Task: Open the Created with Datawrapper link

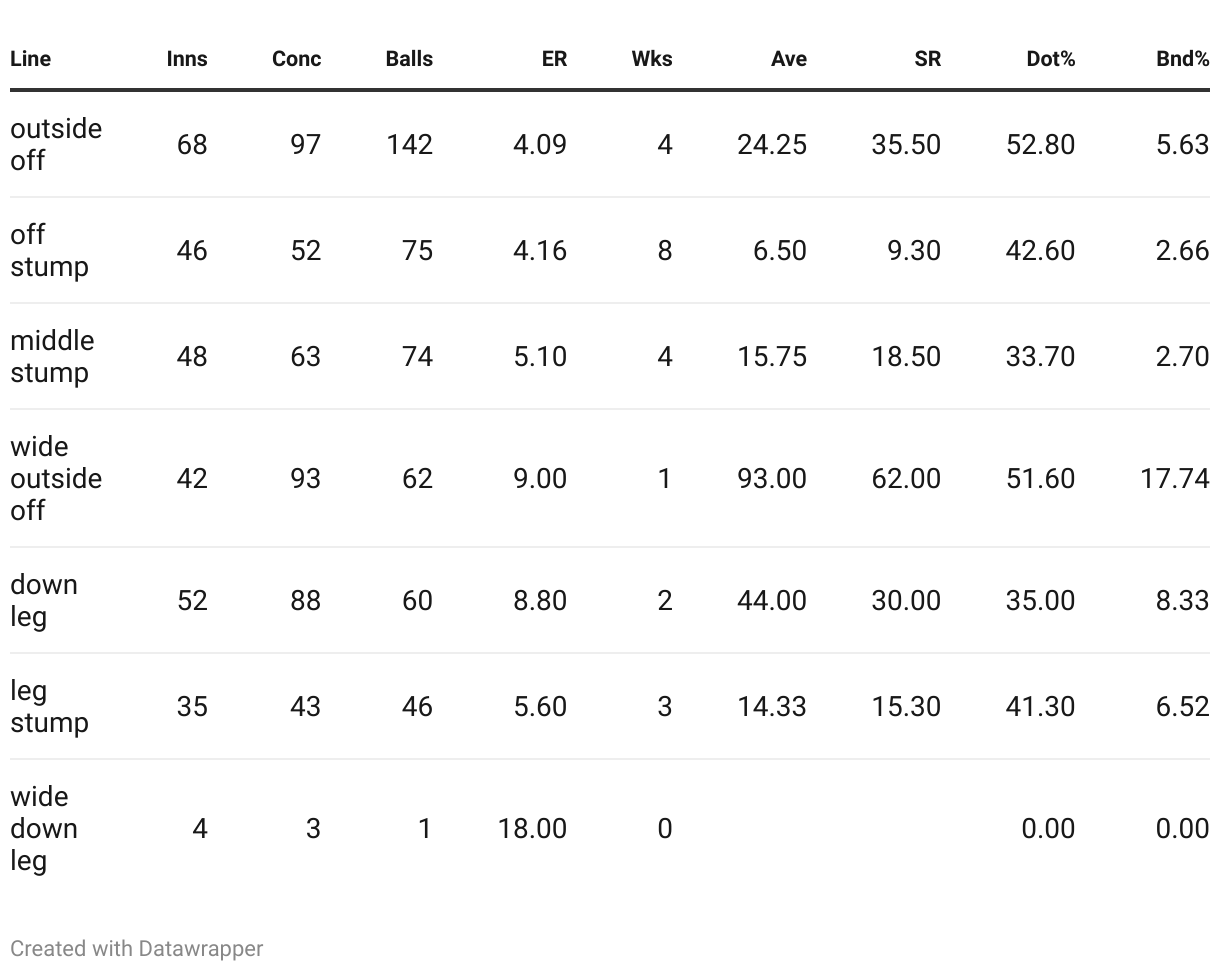Action: click(x=137, y=948)
